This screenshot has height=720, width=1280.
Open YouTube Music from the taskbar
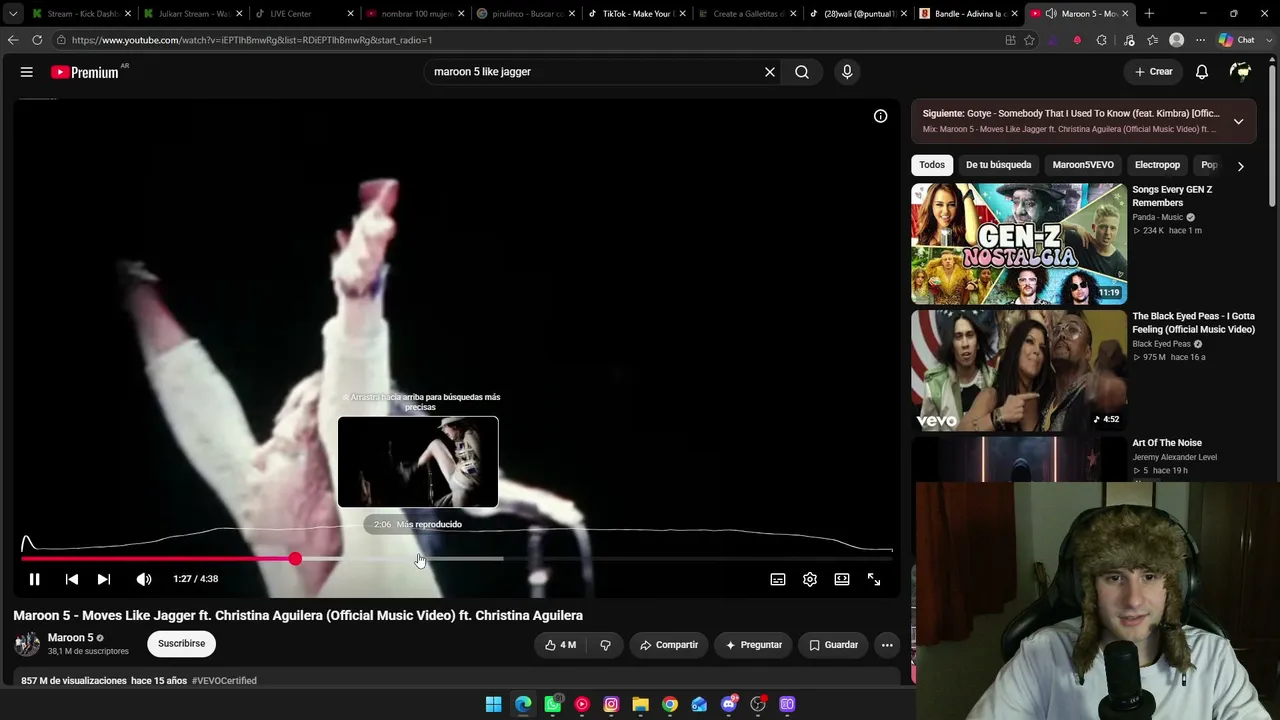(x=582, y=705)
